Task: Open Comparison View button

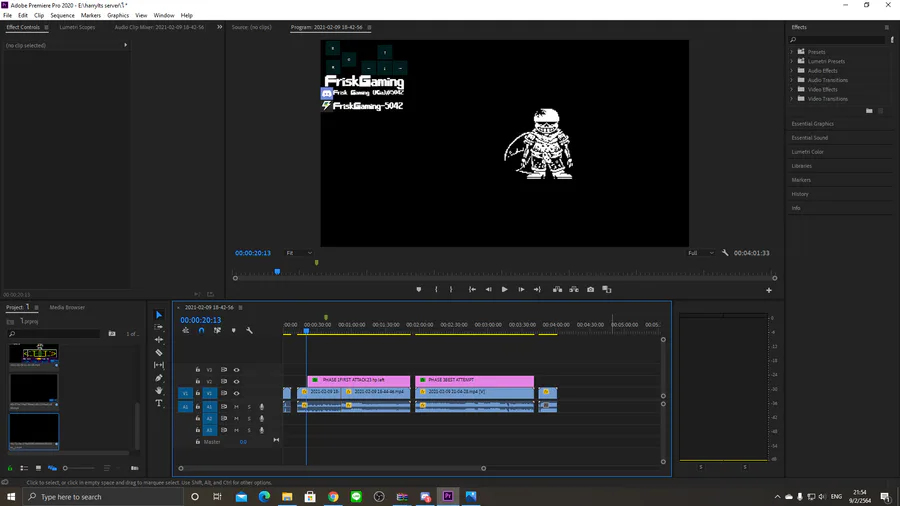Action: 607,290
